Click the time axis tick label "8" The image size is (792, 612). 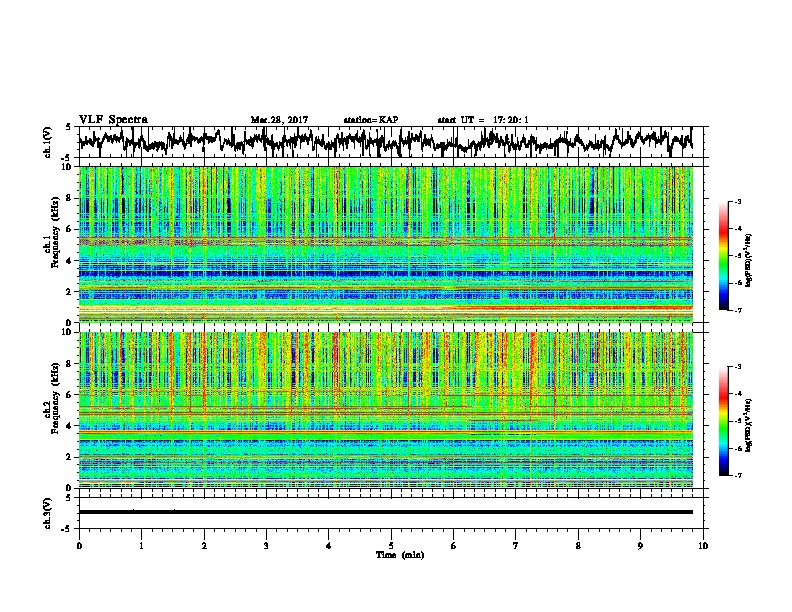(x=578, y=545)
